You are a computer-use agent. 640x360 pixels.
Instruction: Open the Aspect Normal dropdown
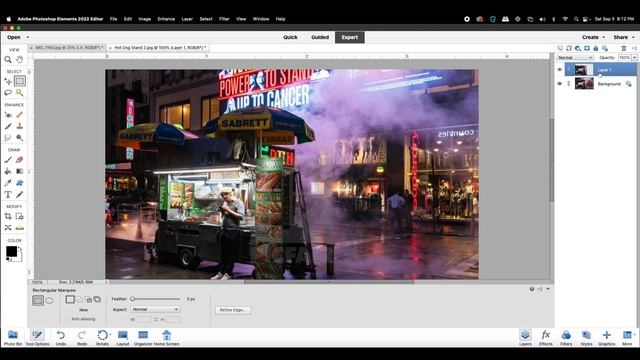coord(155,309)
